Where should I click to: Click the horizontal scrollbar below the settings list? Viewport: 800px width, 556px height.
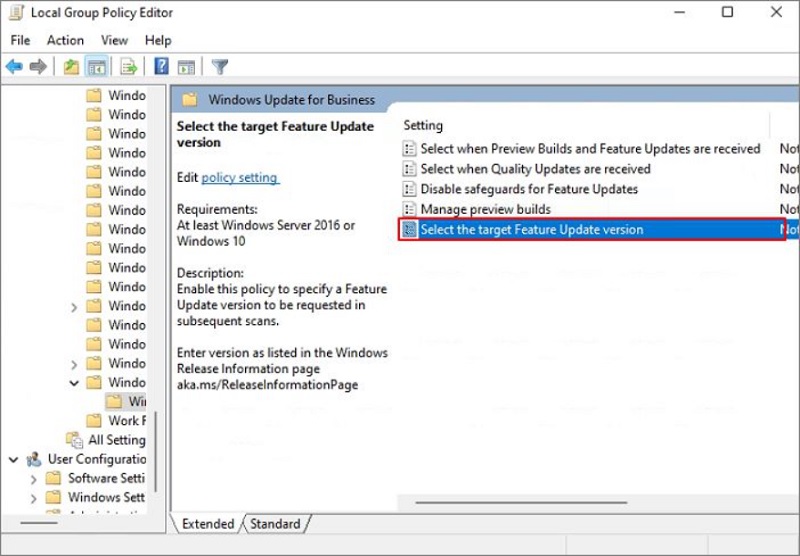[590, 503]
